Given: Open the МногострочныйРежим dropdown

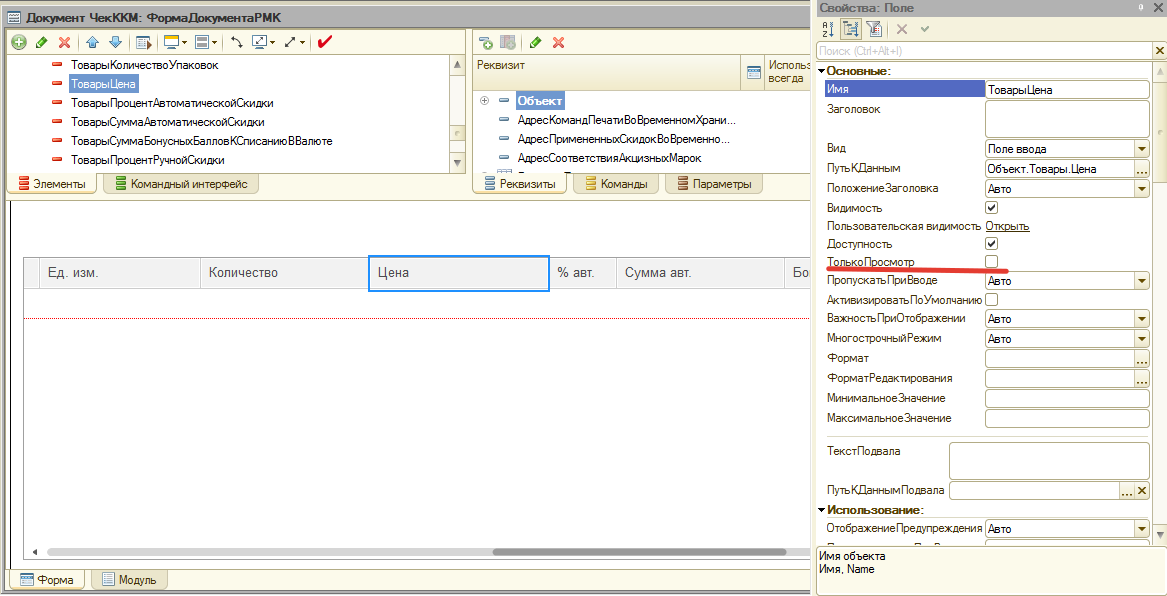Looking at the screenshot, I should pos(1142,339).
